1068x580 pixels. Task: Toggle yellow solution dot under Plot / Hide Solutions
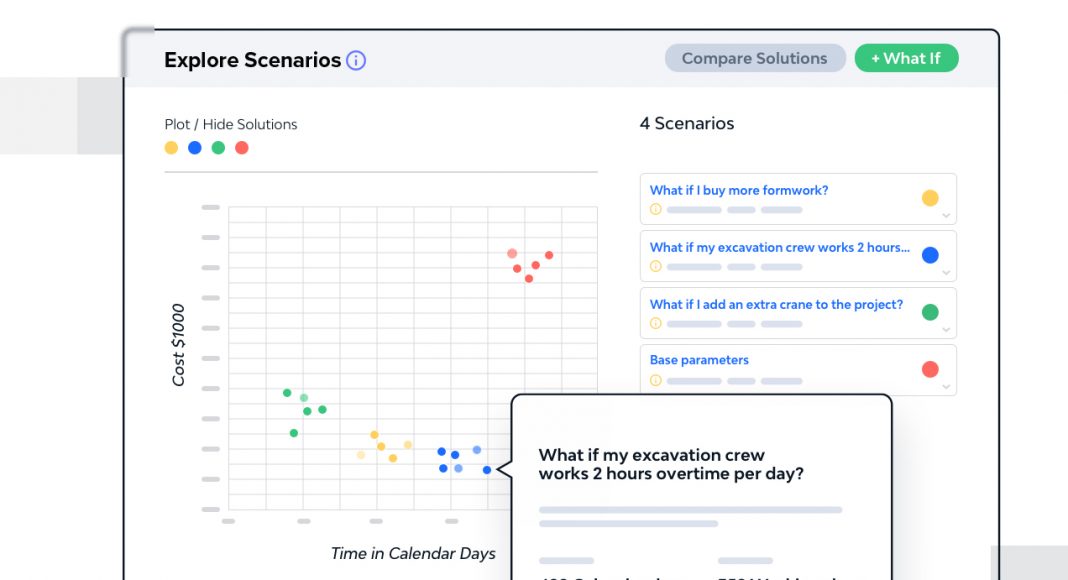pos(171,148)
